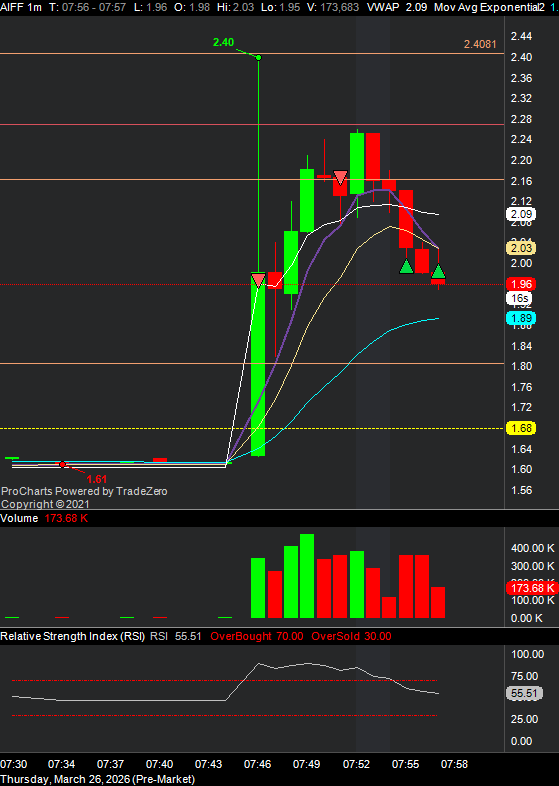The height and width of the screenshot is (786, 559).
Task: Click the red down-triangle marker on the 07:46 candle
Action: tap(258, 280)
